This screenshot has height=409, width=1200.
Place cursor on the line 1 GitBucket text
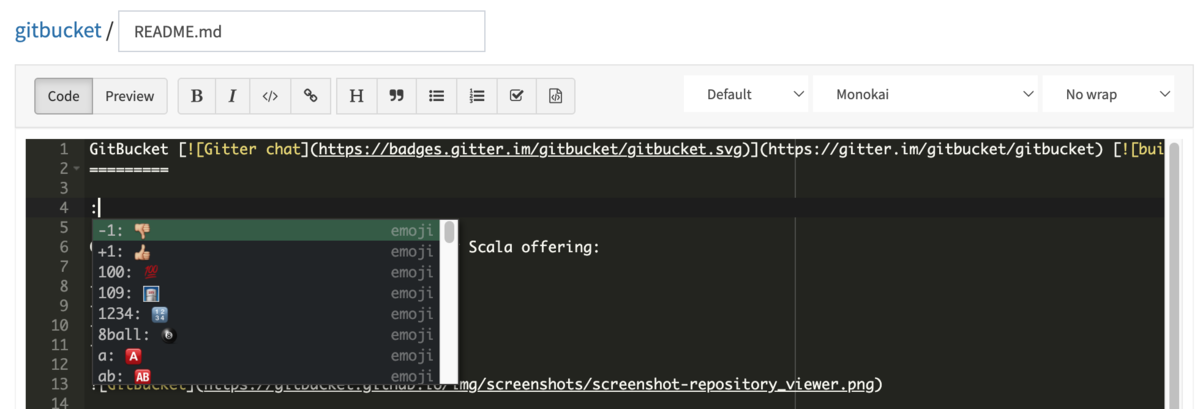pyautogui.click(x=128, y=149)
